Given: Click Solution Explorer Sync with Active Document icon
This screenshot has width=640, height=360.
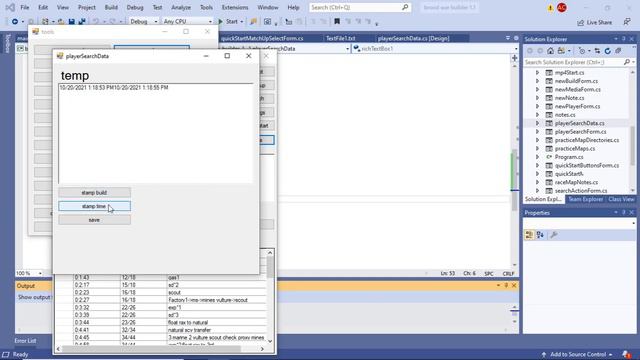Looking at the screenshot, I should 597,51.
